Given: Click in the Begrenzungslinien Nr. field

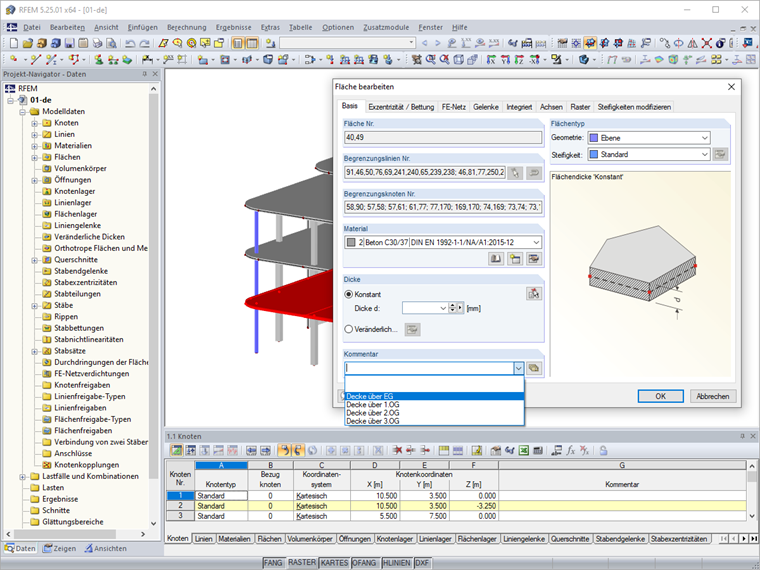Looking at the screenshot, I should pyautogui.click(x=425, y=173).
